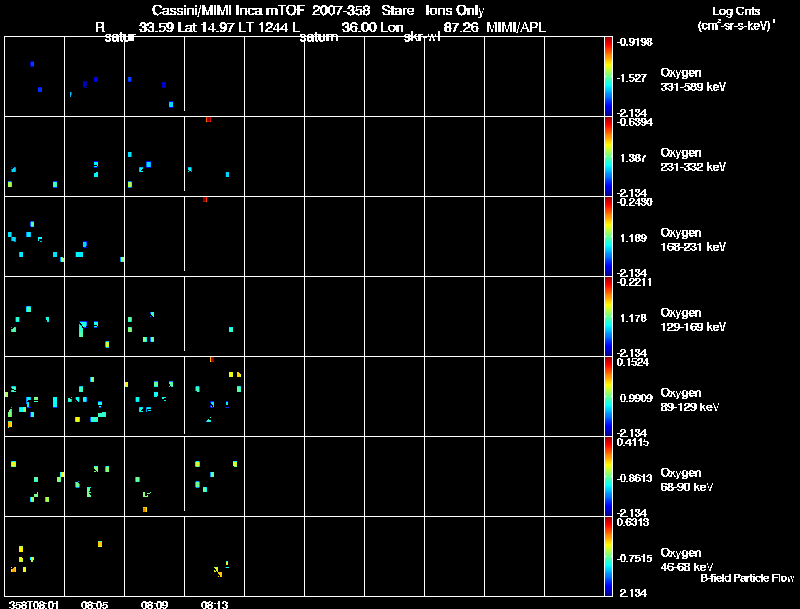Pick the Oxygen 46-68 keV color bar

[x=608, y=556]
